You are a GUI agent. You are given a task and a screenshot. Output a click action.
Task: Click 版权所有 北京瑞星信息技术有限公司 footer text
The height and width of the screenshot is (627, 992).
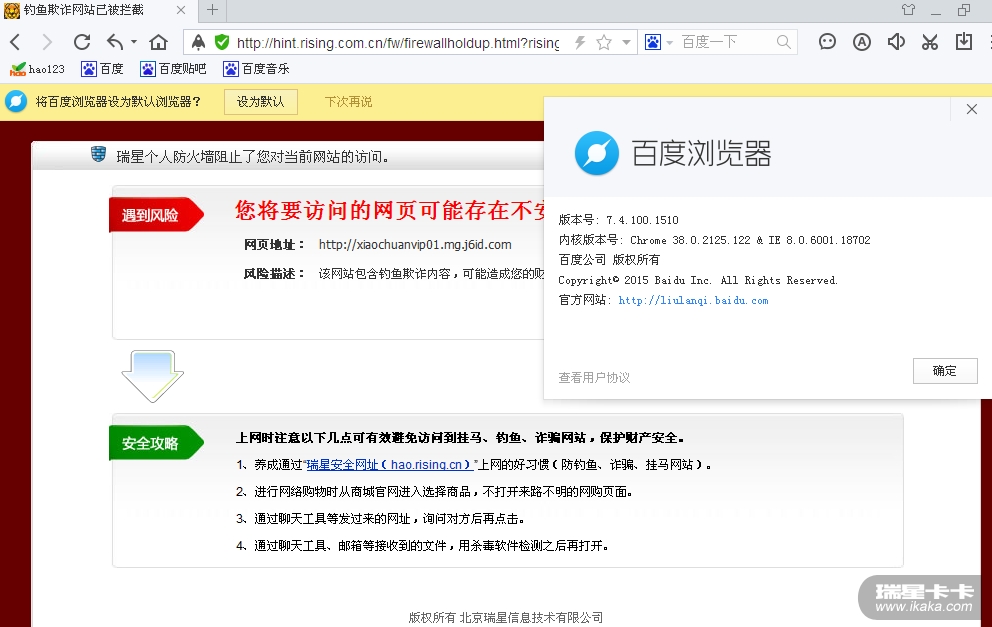point(505,618)
